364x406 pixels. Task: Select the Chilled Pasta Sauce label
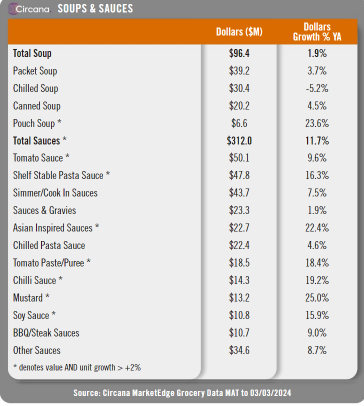tap(49, 245)
